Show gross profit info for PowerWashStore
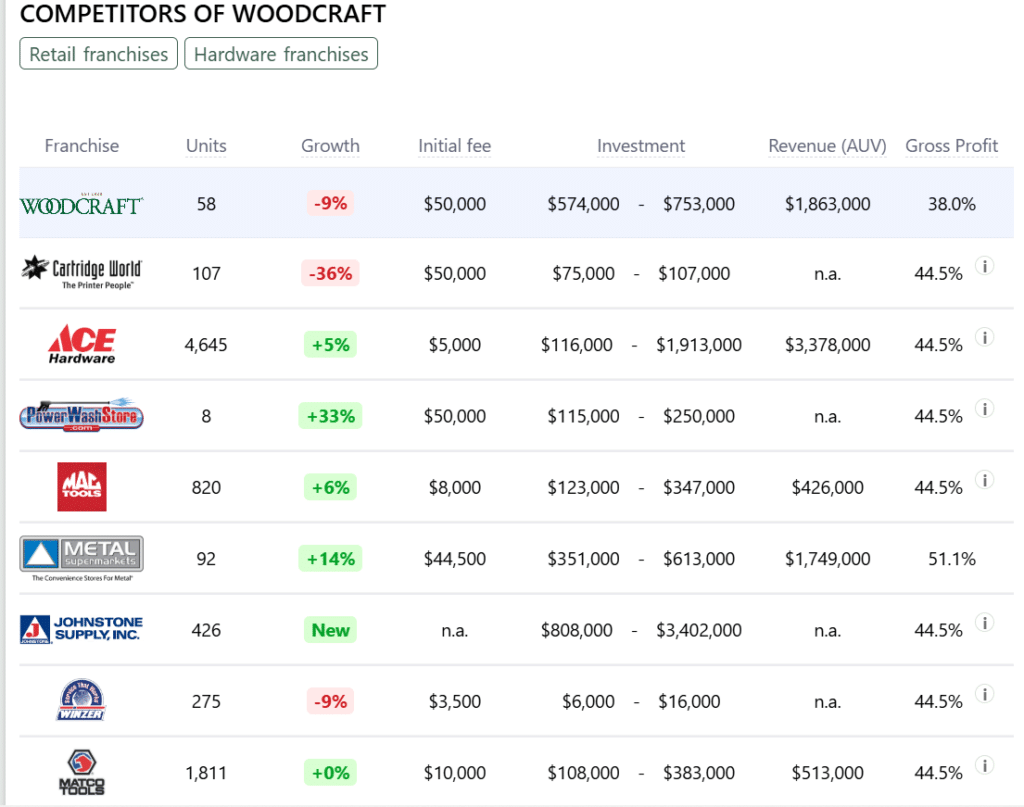Screen dimensions: 1024x807 (x=985, y=408)
